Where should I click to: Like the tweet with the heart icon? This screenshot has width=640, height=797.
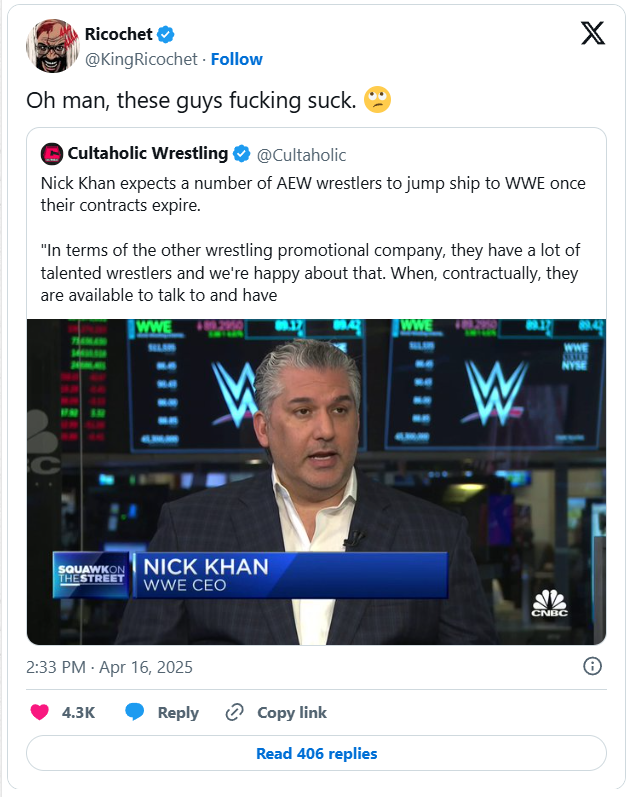coord(40,712)
